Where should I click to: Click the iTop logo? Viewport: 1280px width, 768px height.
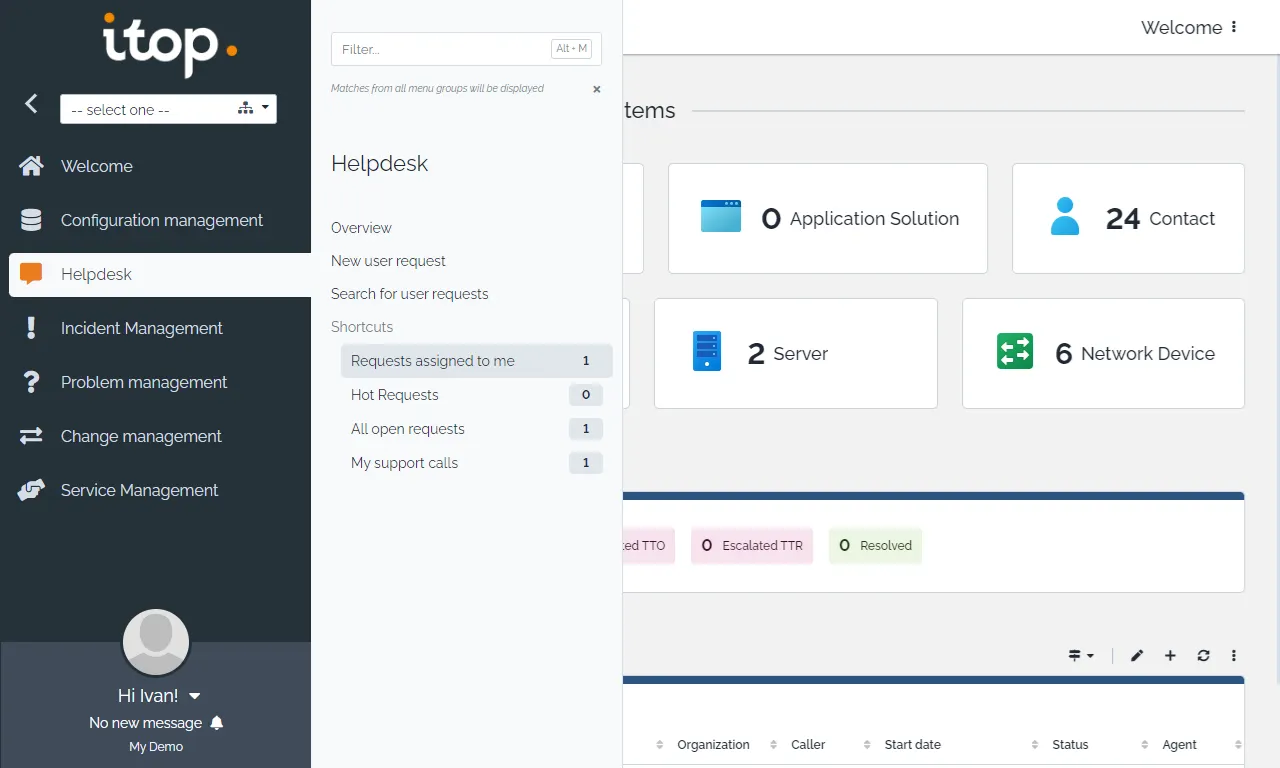170,44
